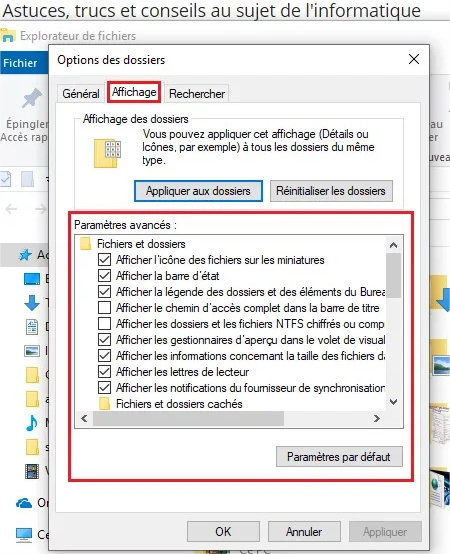450x554 pixels.
Task: Uncheck Afficher les lettres de lecteur
Action: (104, 371)
